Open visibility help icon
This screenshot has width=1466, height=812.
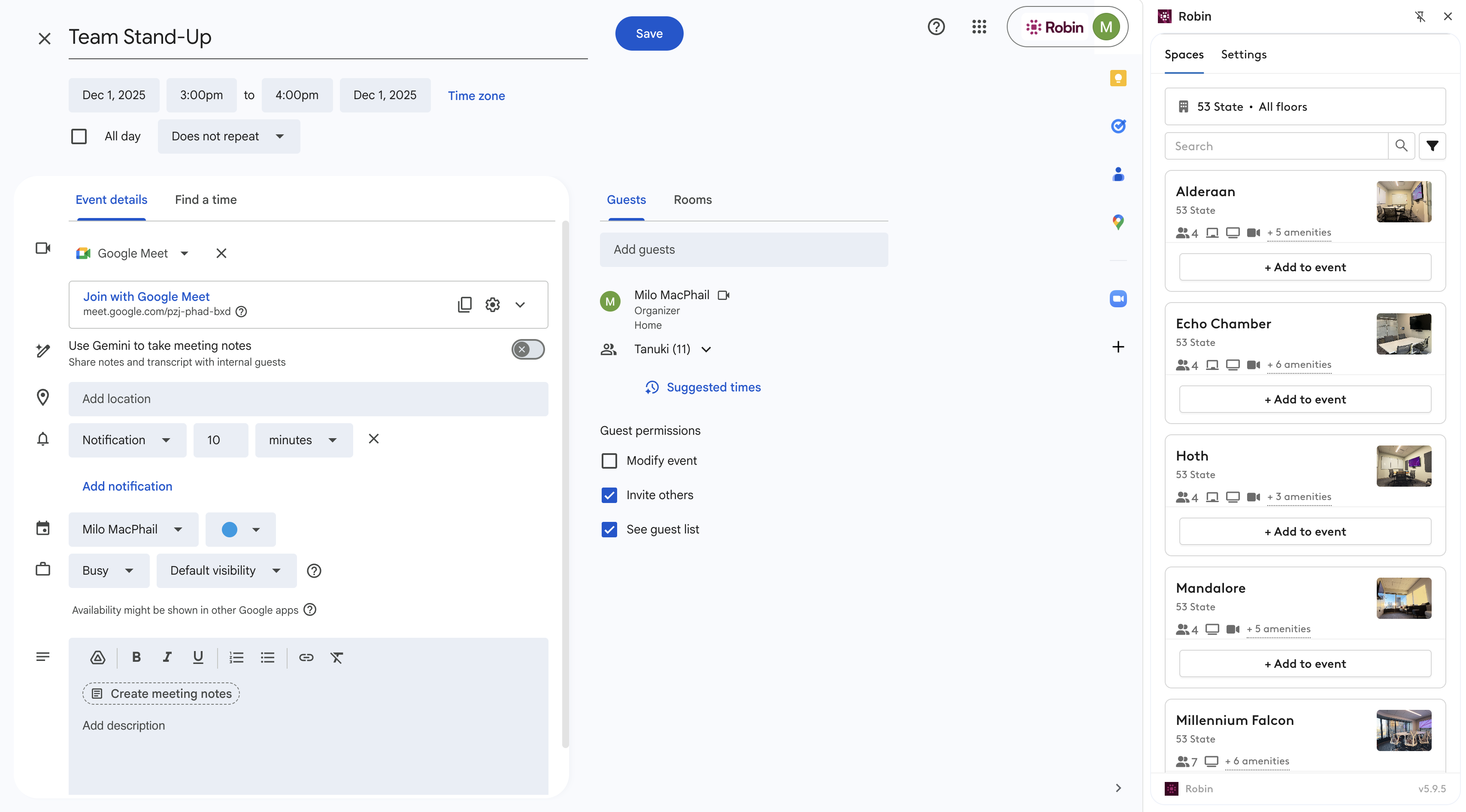[x=314, y=570]
